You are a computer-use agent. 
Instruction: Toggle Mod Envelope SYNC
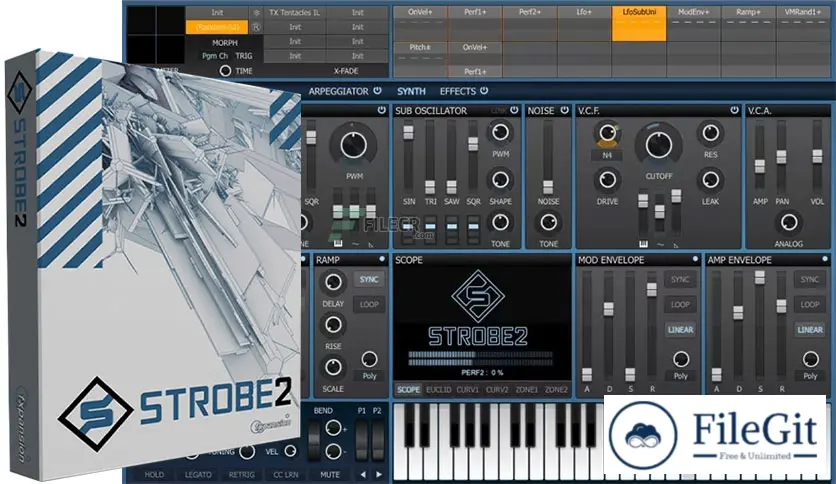point(680,279)
